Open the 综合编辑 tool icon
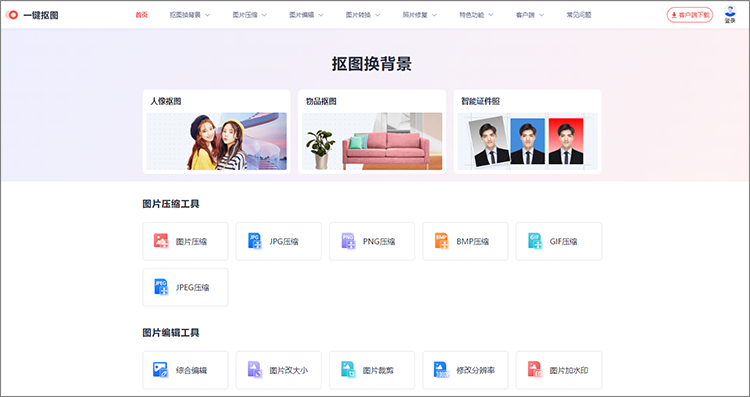This screenshot has width=750, height=397. point(160,369)
